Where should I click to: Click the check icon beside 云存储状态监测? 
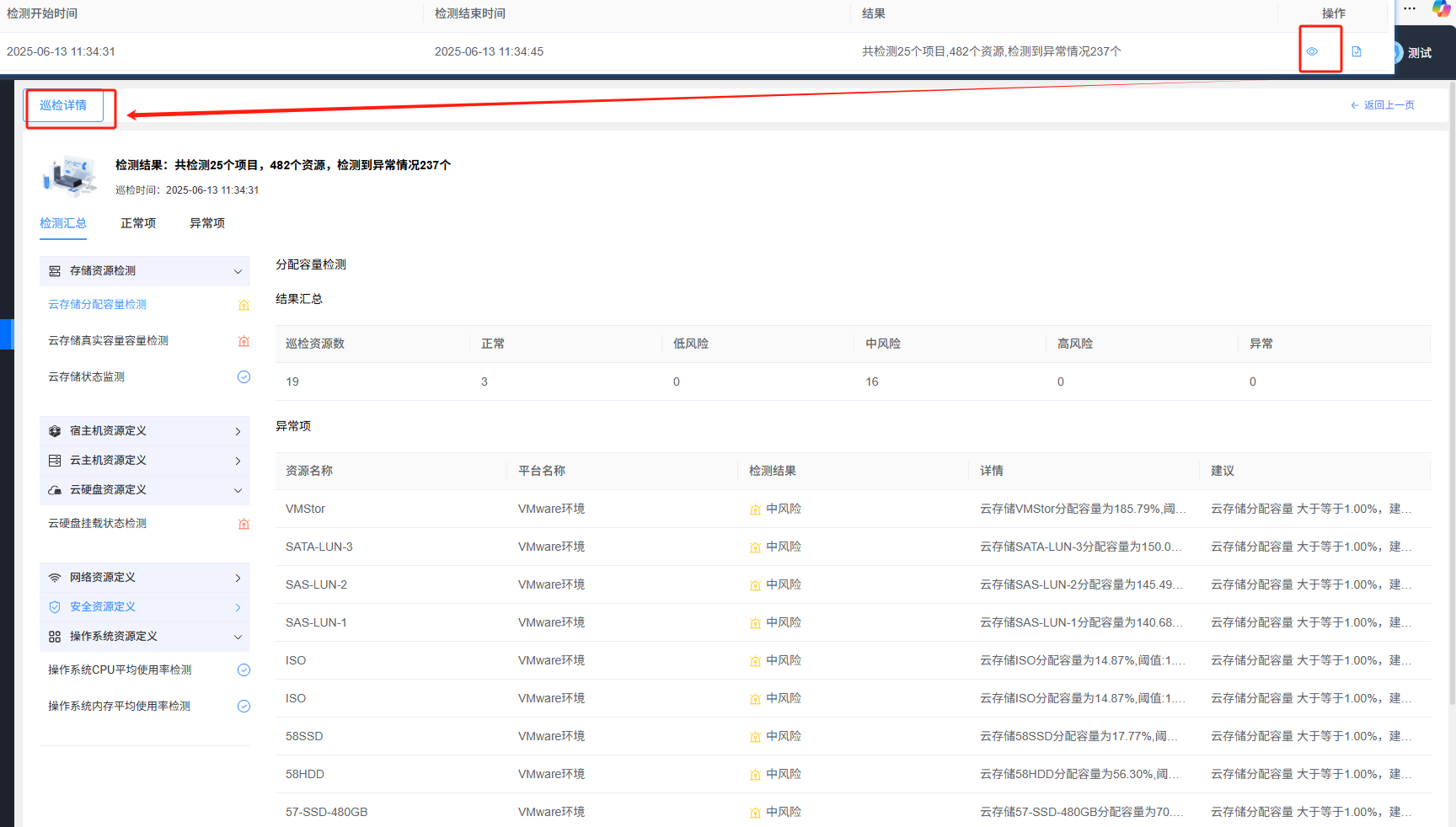244,376
